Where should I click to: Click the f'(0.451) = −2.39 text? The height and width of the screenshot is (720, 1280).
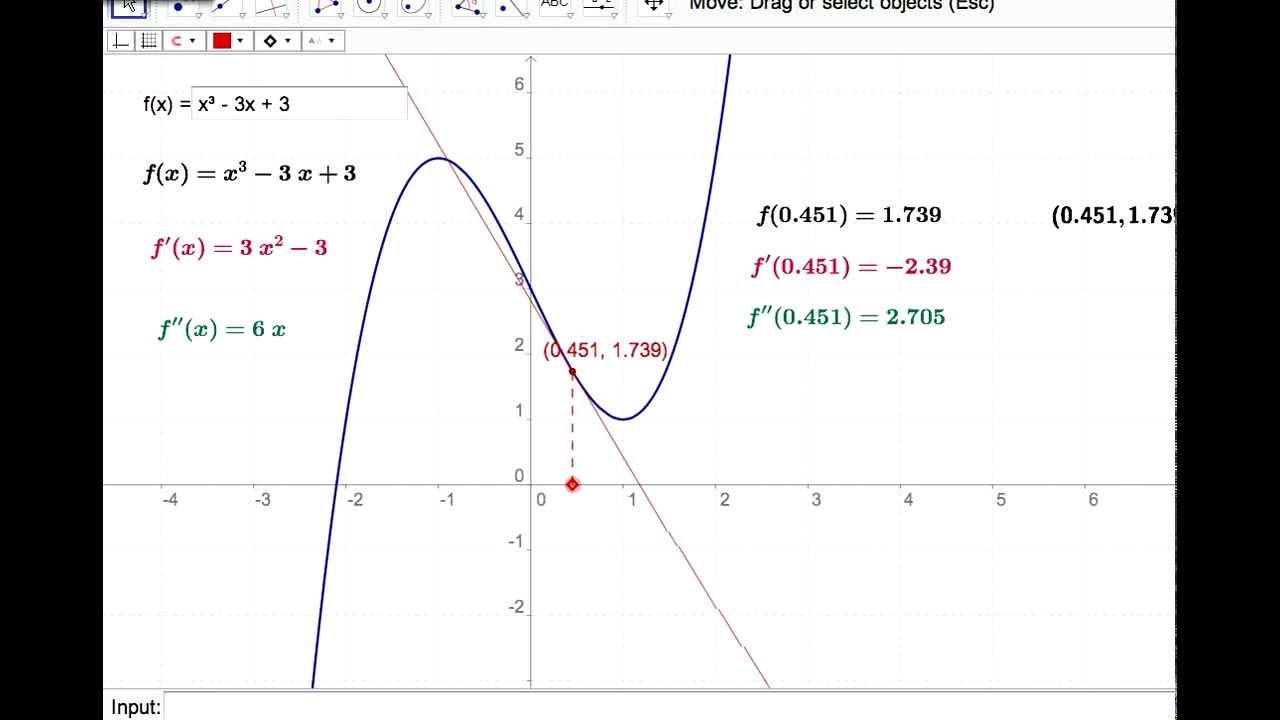851,267
